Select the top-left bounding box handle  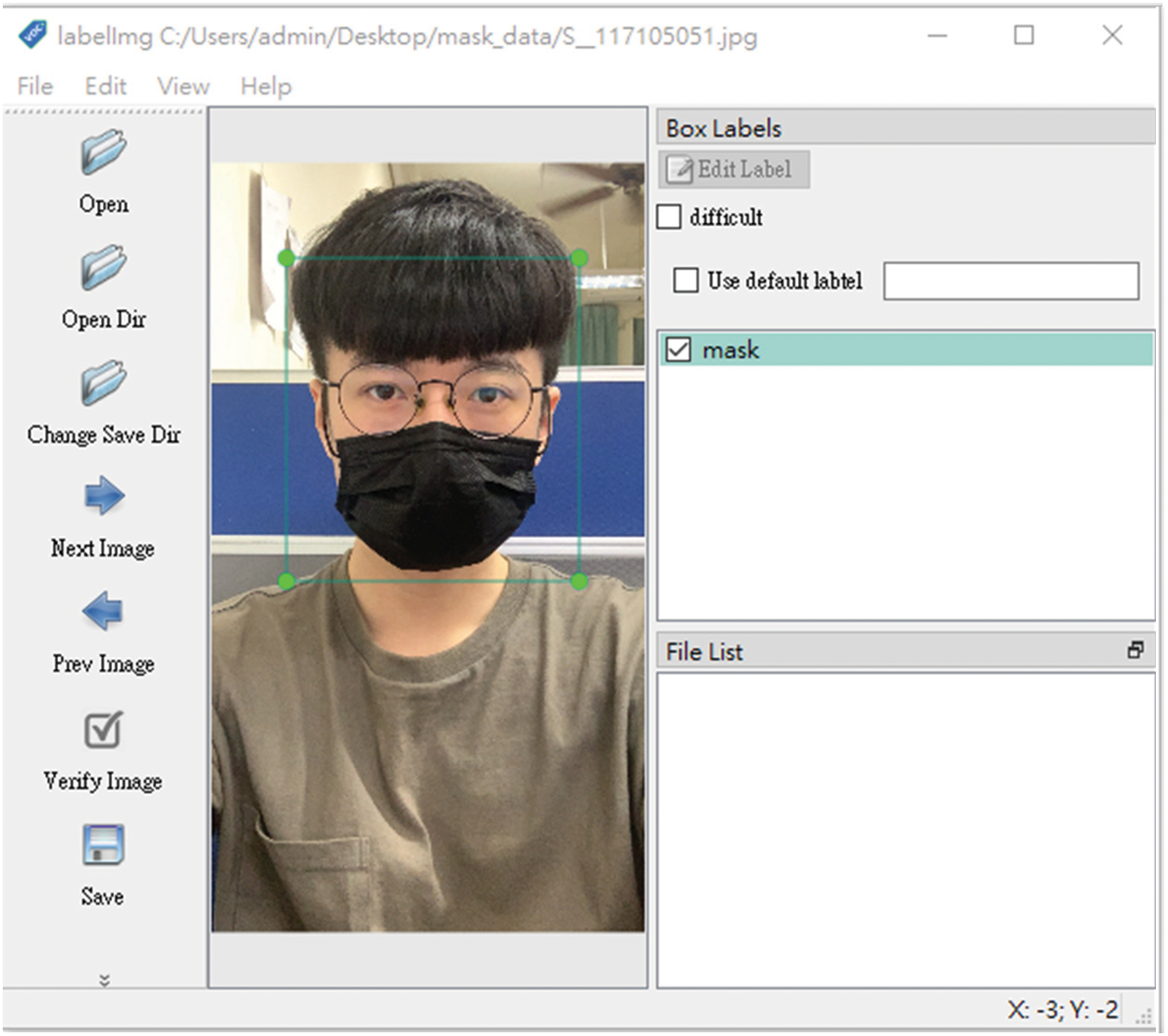pyautogui.click(x=287, y=258)
